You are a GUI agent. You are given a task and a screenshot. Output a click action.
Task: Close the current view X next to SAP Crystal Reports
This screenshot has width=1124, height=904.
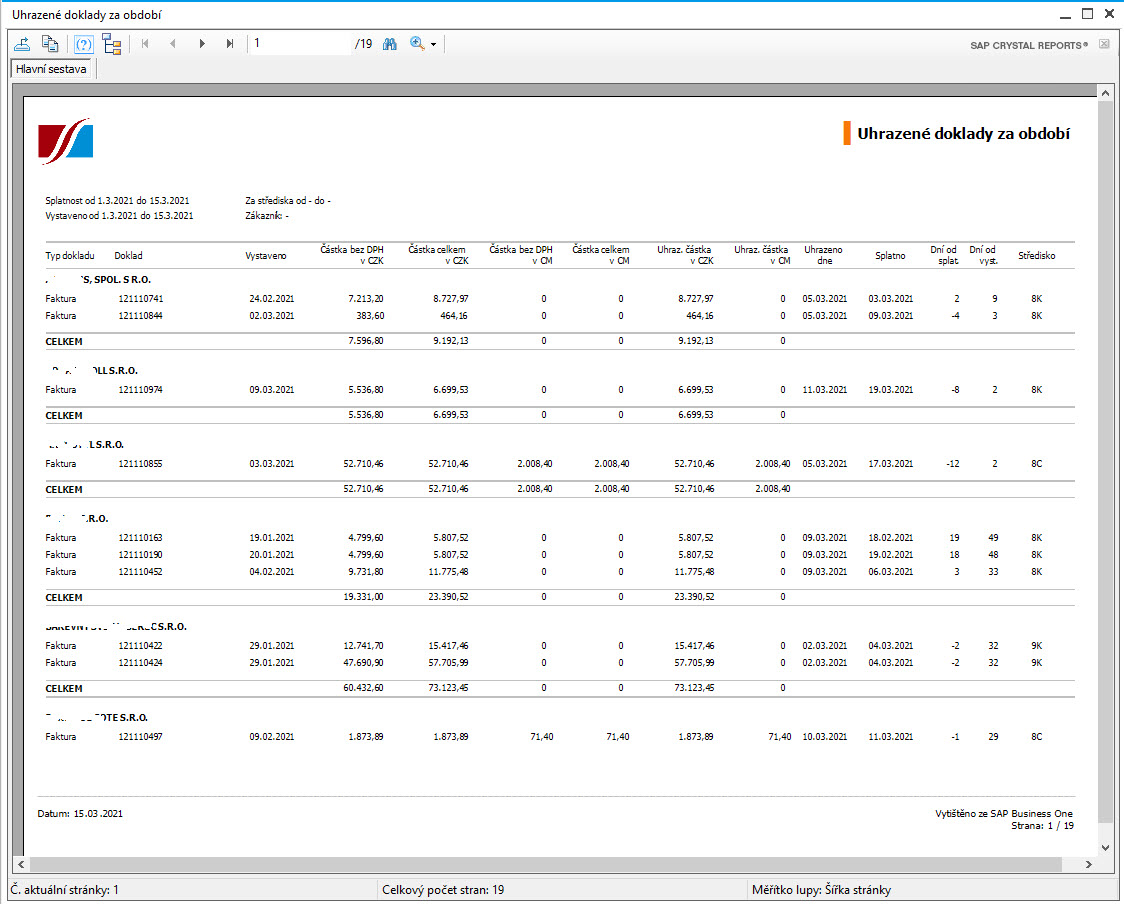[1104, 44]
